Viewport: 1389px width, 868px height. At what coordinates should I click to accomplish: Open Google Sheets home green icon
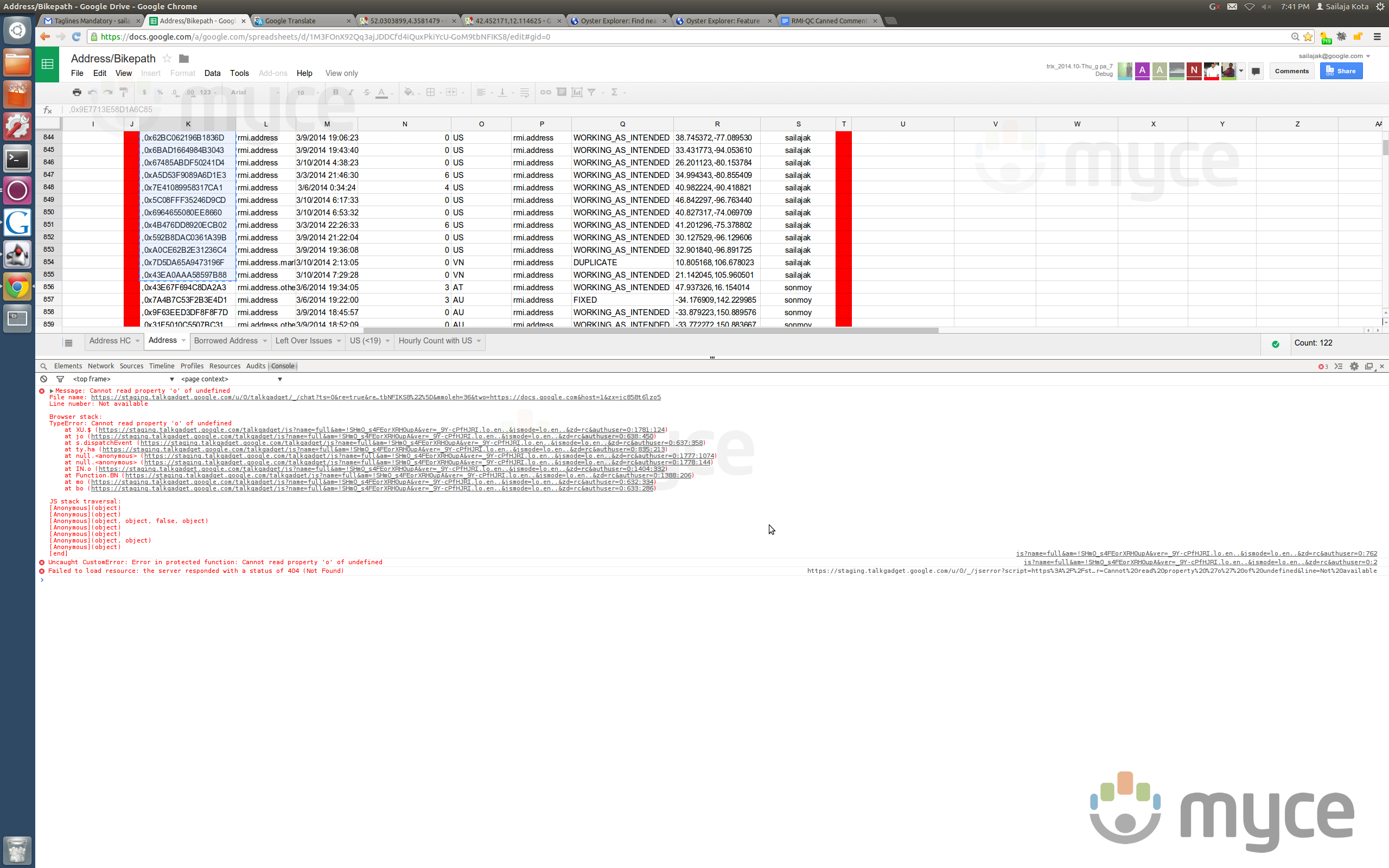coord(48,65)
